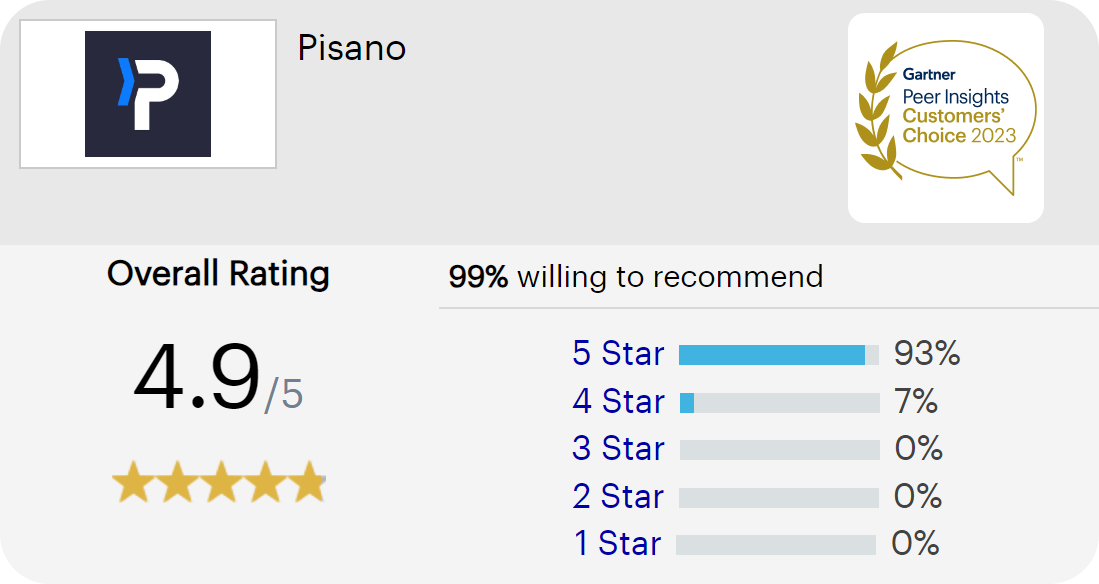Click the empty 3 Star bar

tap(779, 450)
